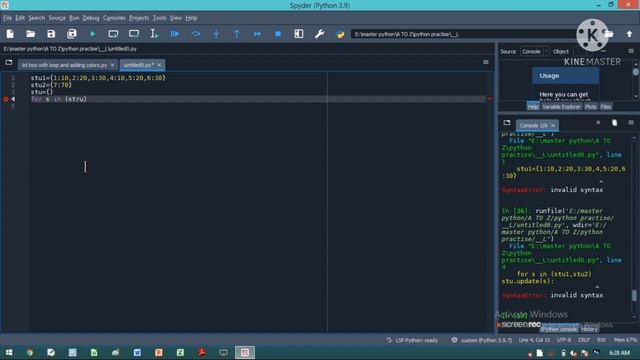Open Word from the taskbar

click(x=137, y=353)
